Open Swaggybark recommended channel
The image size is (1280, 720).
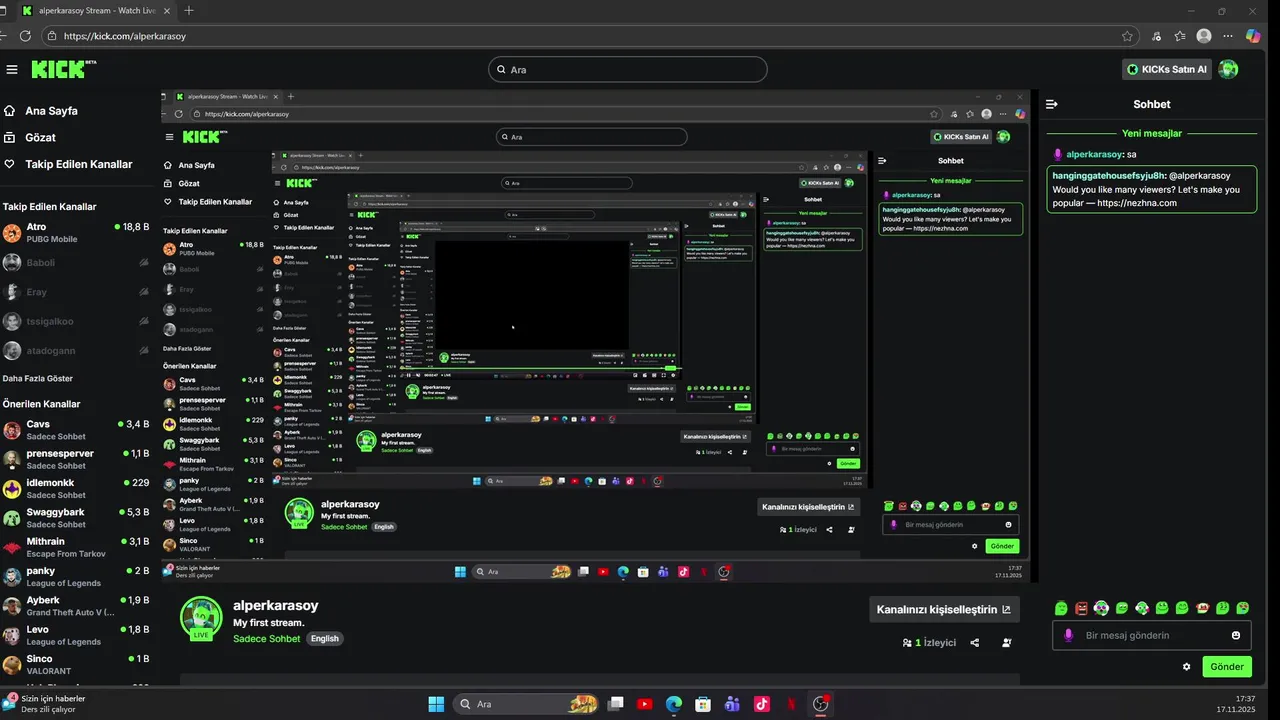click(76, 518)
